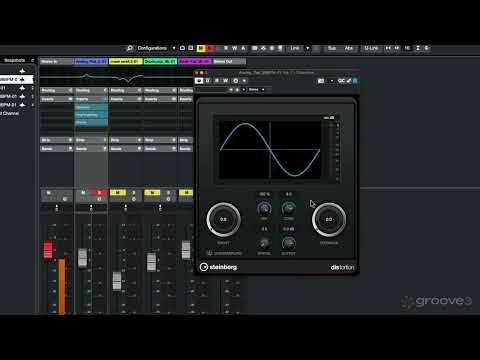Image resolution: width=480 pixels, height=360 pixels.
Task: Click the large Feedback knob in Distortion plugin
Action: 329,219
